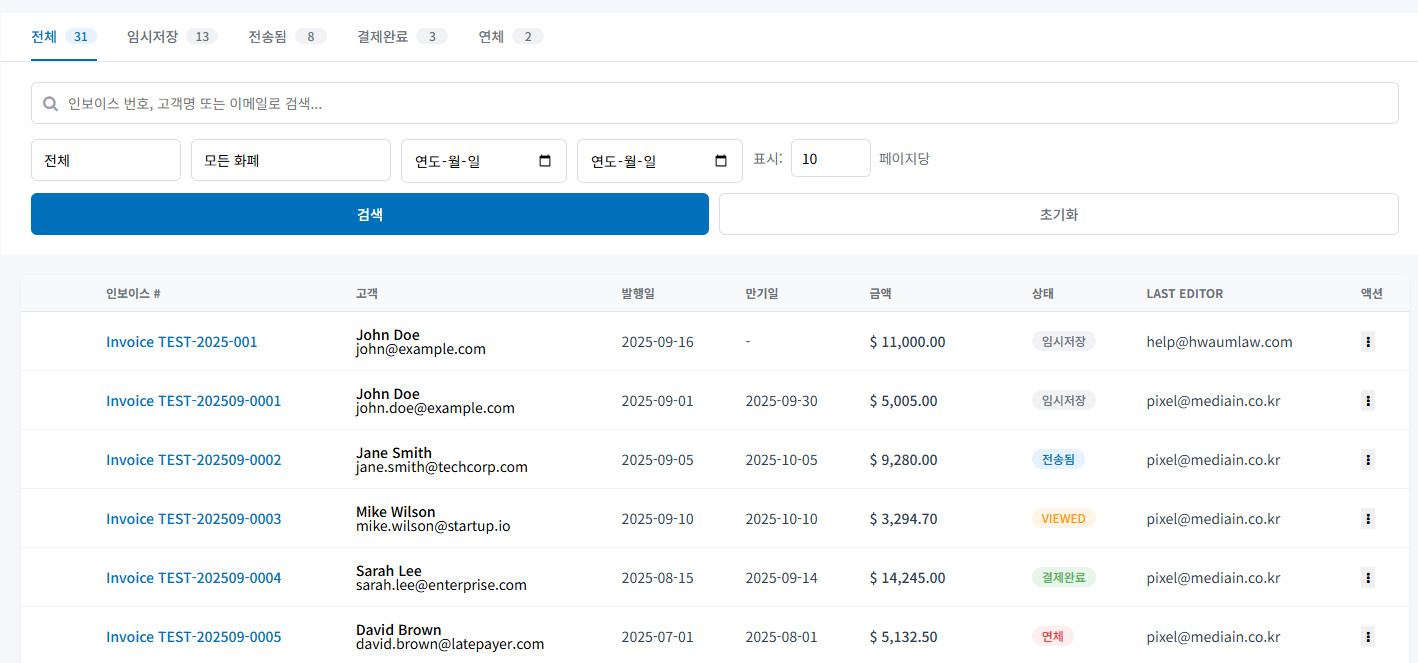The image size is (1418, 663).
Task: Open kebab menu for Jane Smith invoice
Action: point(1368,460)
